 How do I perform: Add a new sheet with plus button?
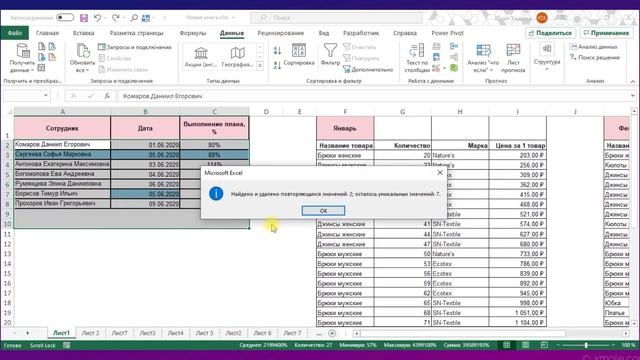(x=332, y=333)
